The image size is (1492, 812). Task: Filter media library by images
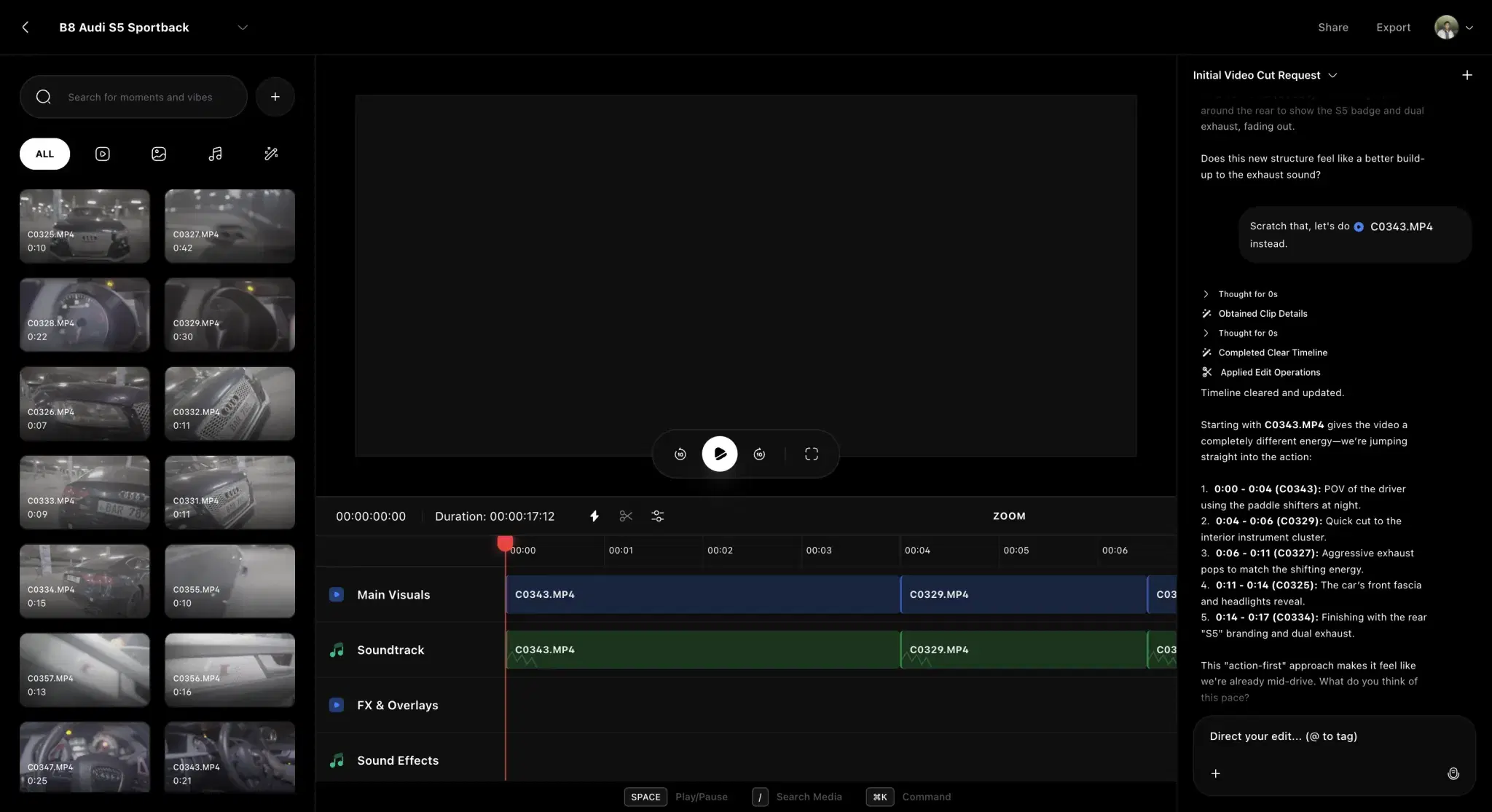click(x=159, y=154)
